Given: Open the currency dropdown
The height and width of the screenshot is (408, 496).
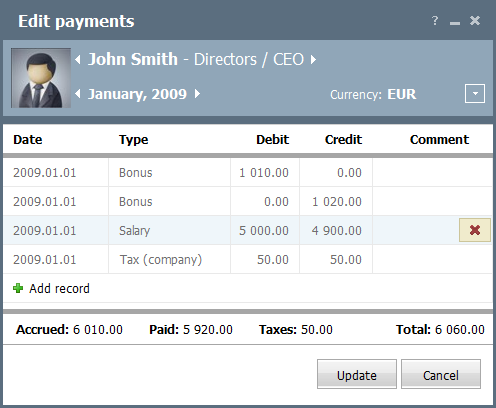Looking at the screenshot, I should [475, 94].
